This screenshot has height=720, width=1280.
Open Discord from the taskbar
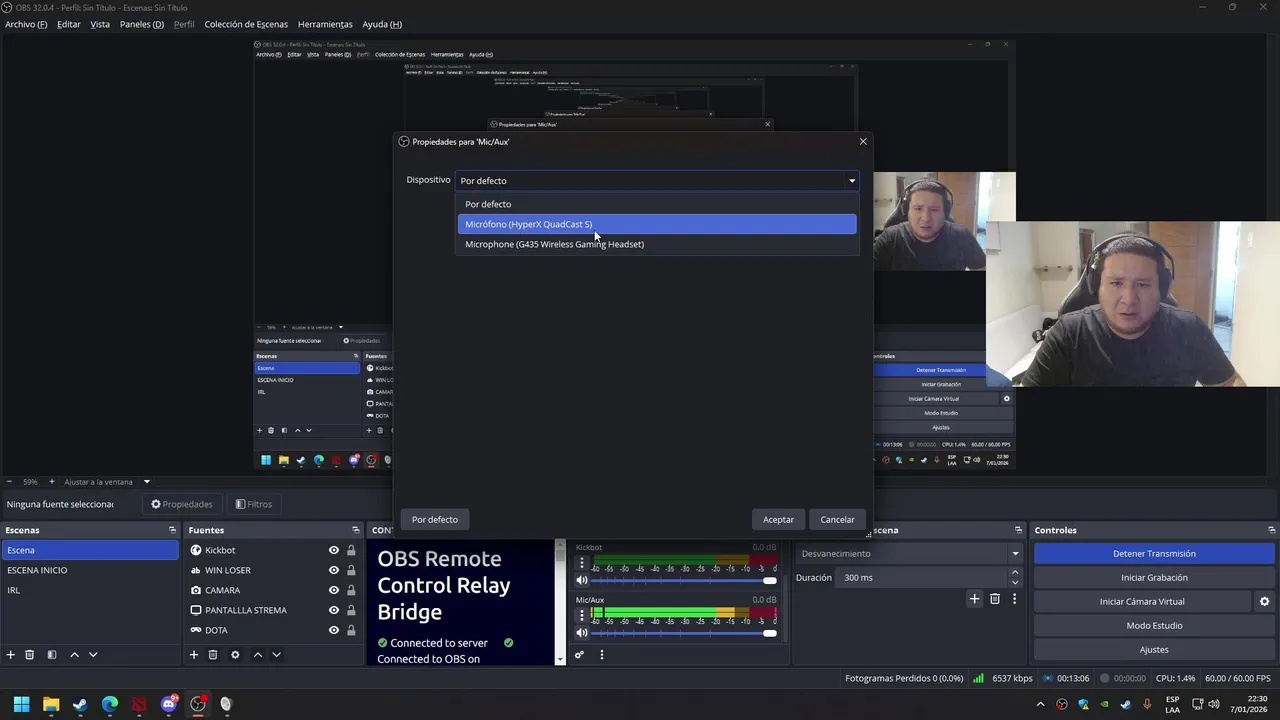click(x=169, y=704)
